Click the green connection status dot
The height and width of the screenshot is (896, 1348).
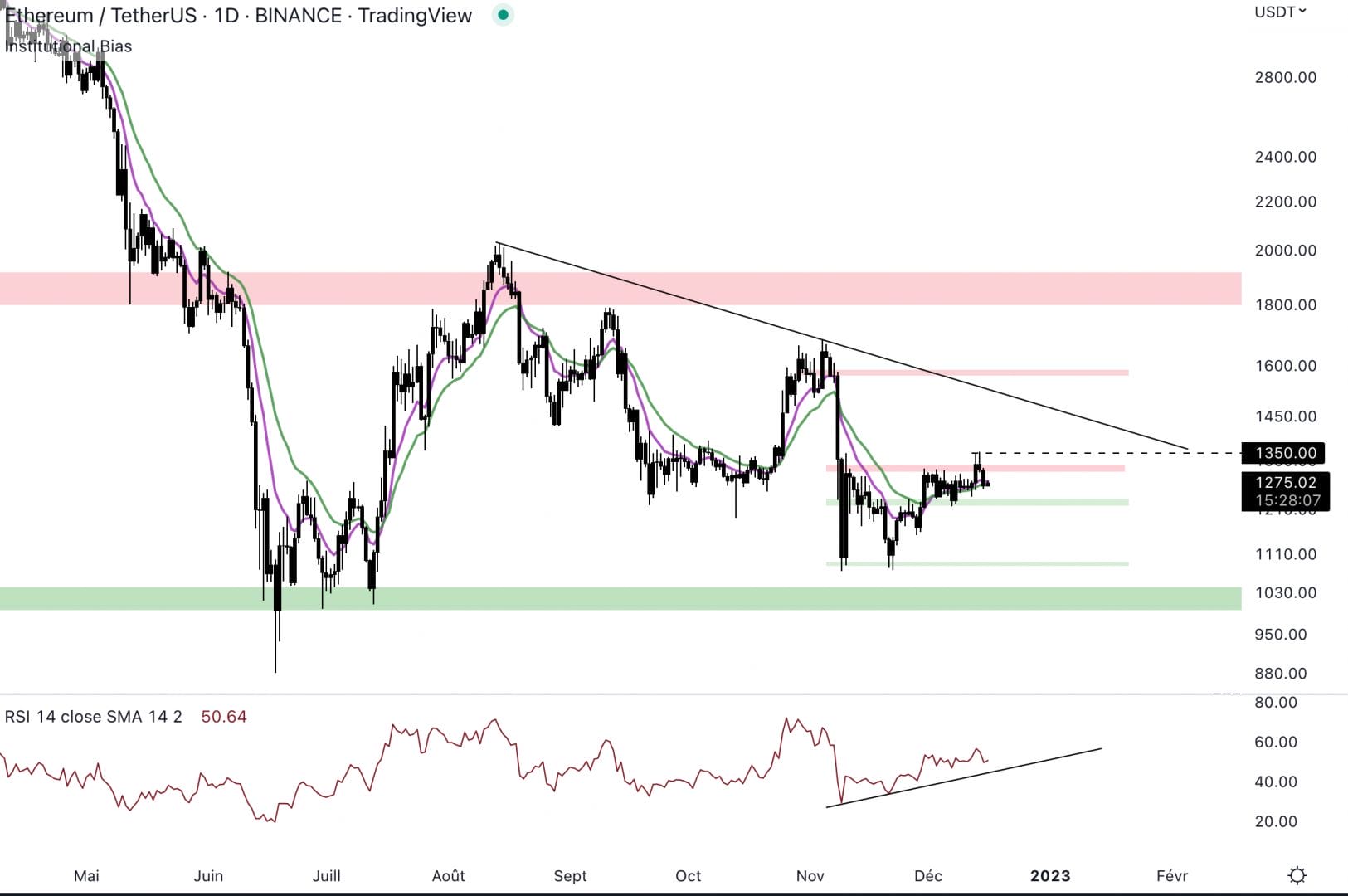[x=502, y=15]
